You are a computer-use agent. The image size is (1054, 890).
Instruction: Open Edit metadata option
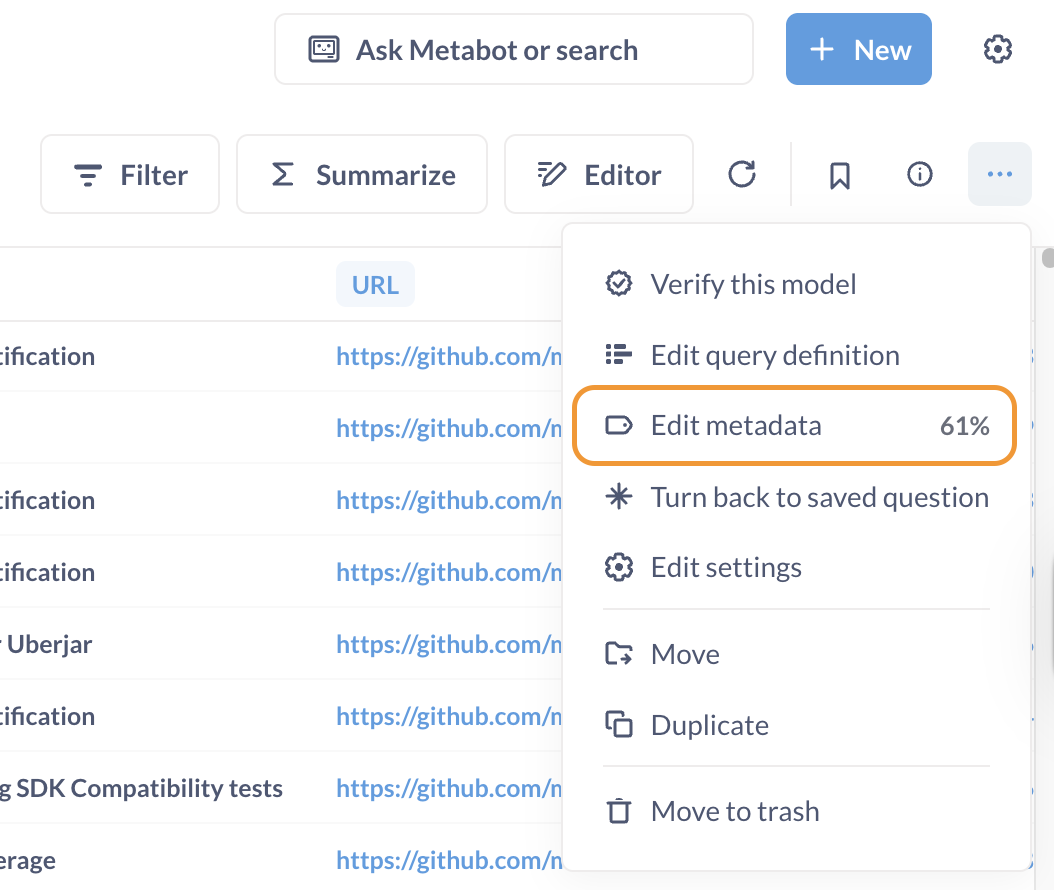(736, 426)
